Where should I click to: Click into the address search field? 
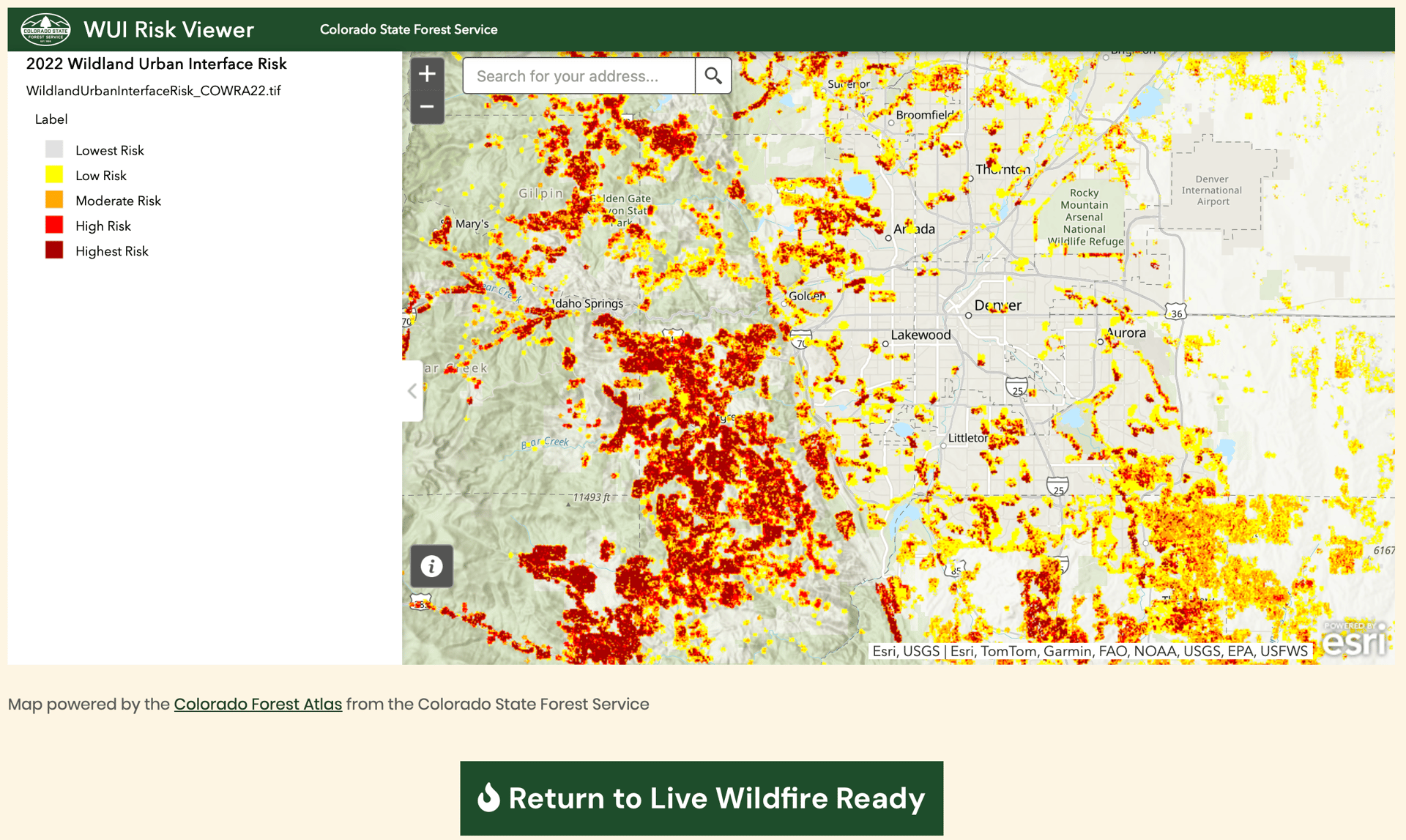click(579, 75)
